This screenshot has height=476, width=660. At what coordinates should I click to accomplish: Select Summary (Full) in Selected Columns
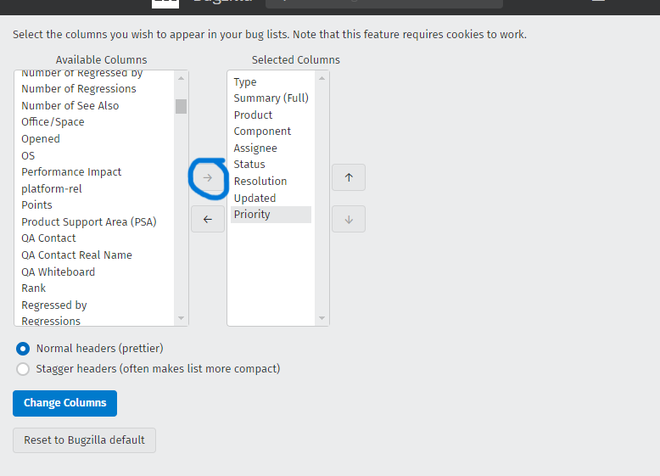click(271, 98)
